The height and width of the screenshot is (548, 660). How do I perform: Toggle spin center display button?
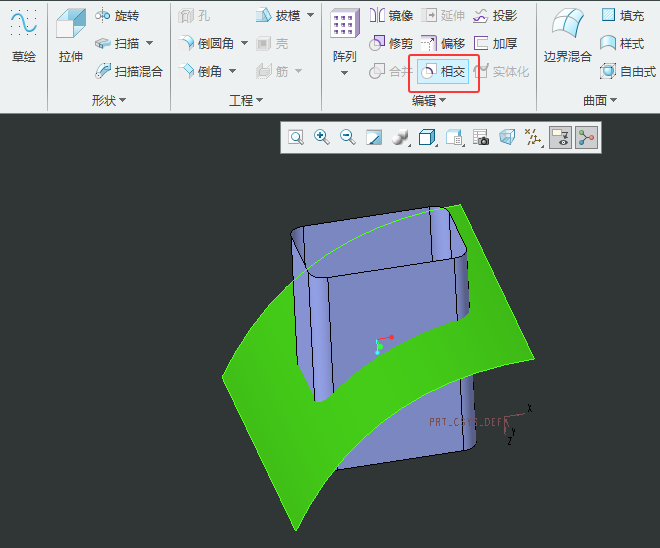[x=586, y=138]
